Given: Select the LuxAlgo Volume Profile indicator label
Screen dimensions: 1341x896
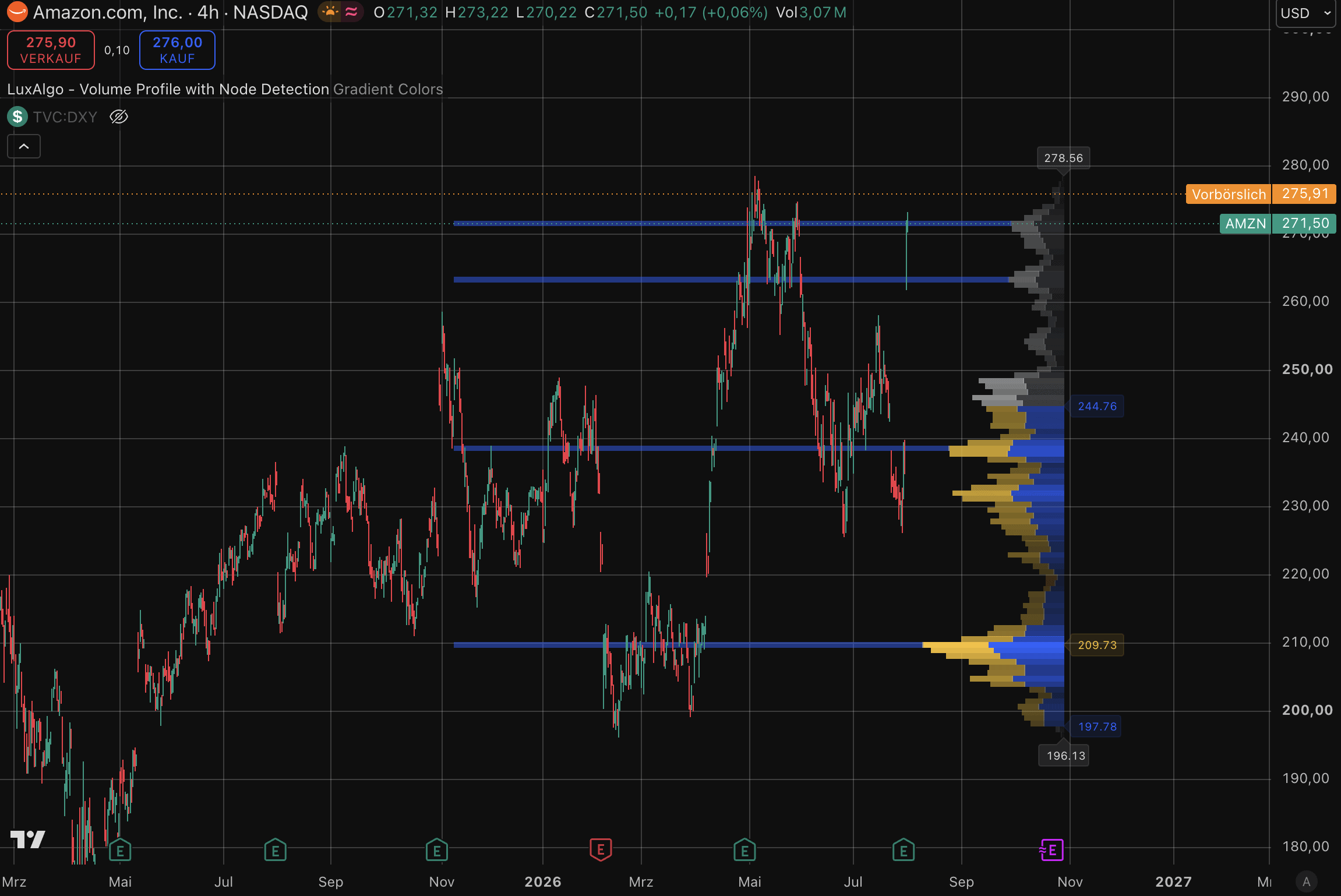Looking at the screenshot, I should pyautogui.click(x=168, y=89).
